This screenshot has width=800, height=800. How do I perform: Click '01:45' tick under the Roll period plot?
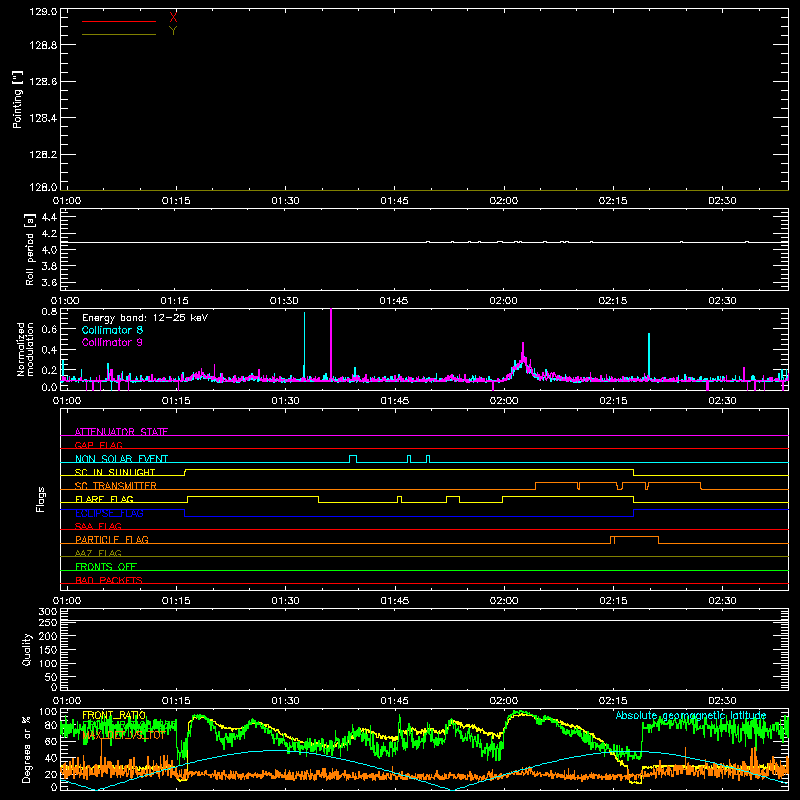(393, 301)
